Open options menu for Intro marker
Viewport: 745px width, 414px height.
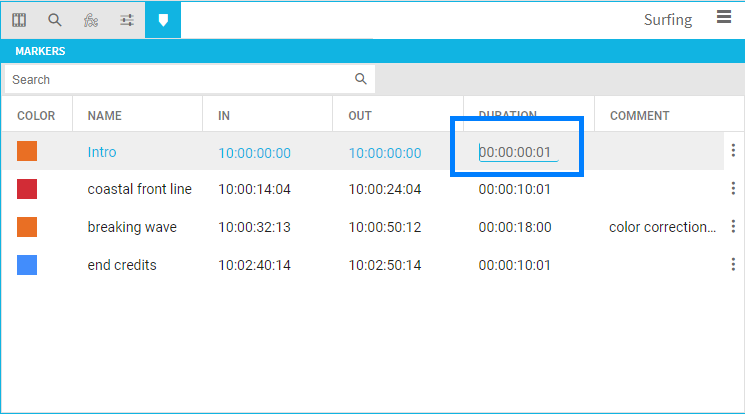coord(733,151)
